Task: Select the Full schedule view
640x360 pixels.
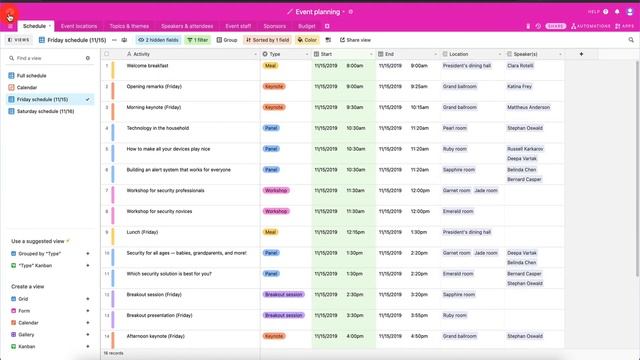Action: click(50, 76)
